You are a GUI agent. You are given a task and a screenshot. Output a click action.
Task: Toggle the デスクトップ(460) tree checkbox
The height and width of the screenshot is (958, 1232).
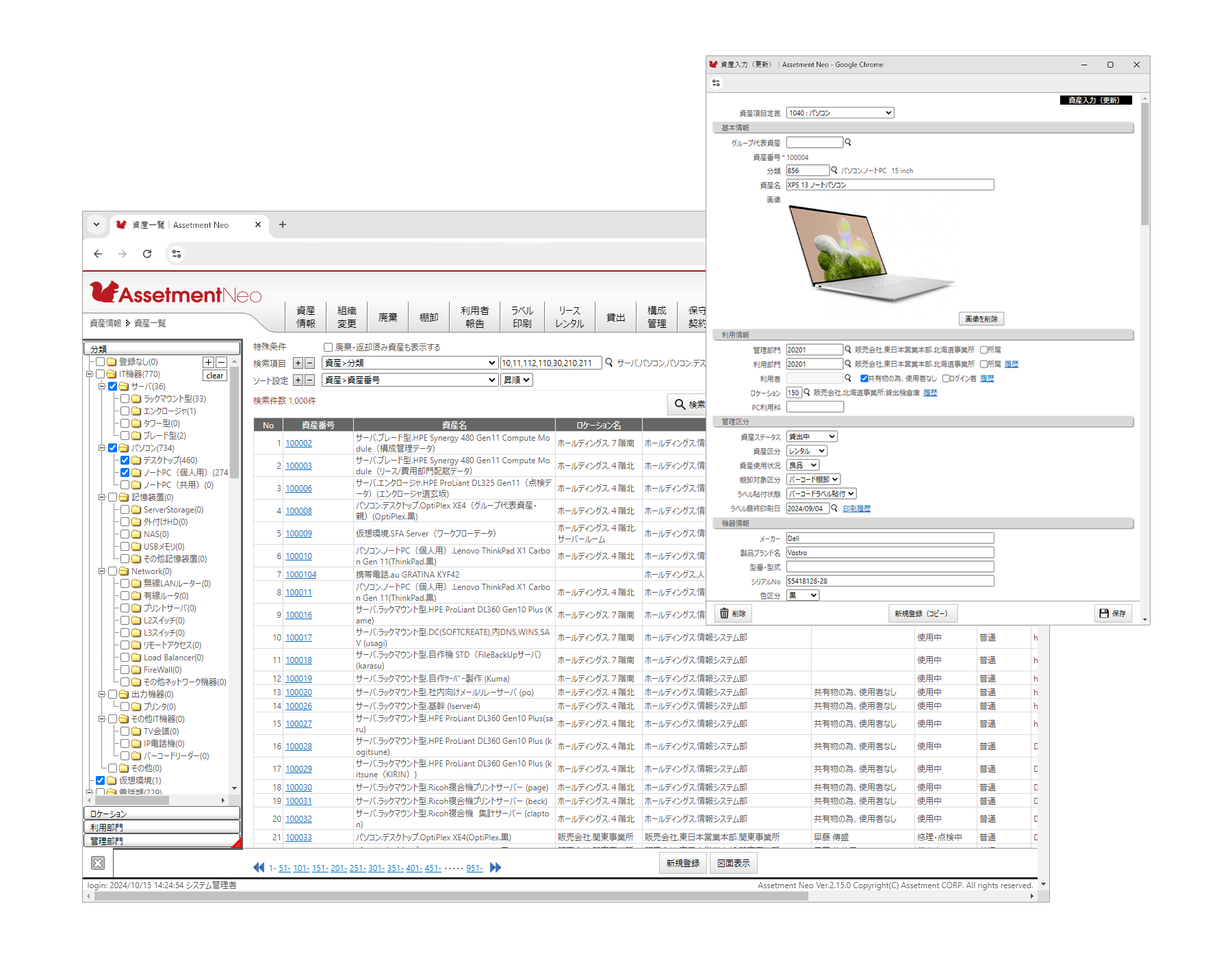click(125, 461)
